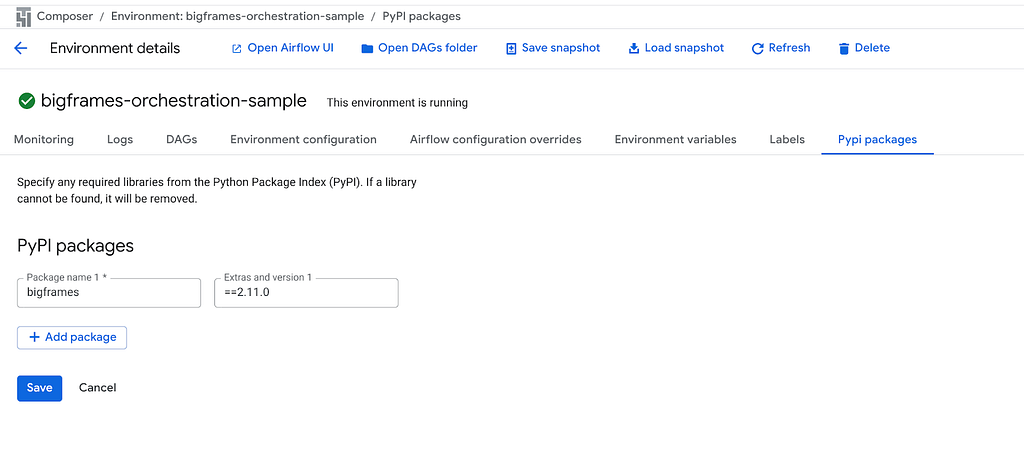
Task: Click the Composer breadcrumb link
Action: [x=65, y=17]
